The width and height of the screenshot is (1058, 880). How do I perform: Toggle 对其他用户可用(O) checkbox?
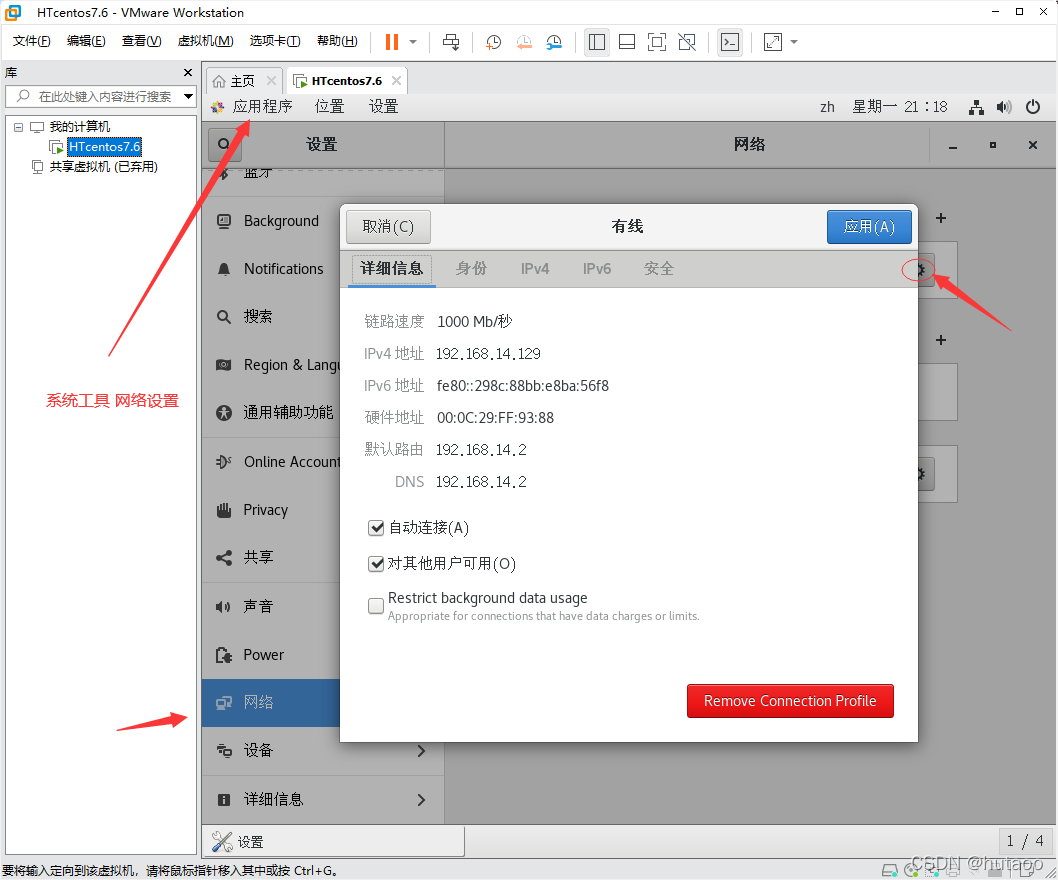[x=376, y=563]
